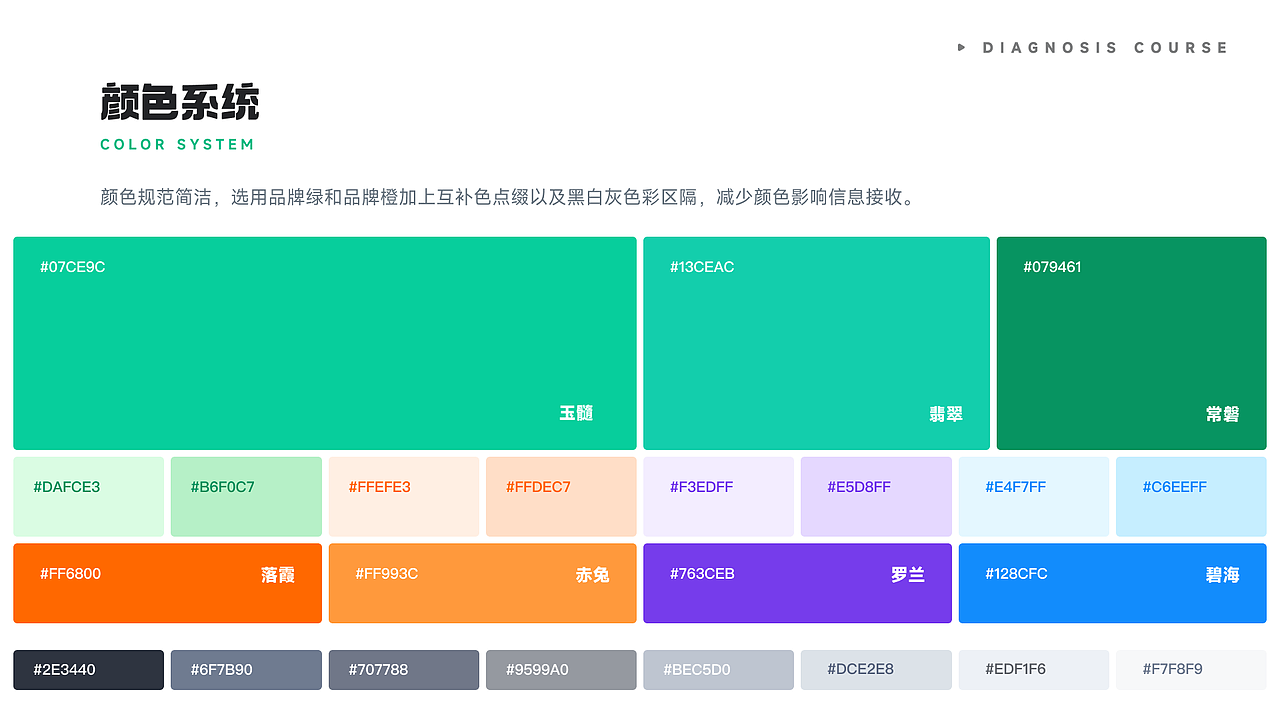Pick the #C6EEFF light blue swatch
The width and height of the screenshot is (1280, 720).
click(1191, 497)
